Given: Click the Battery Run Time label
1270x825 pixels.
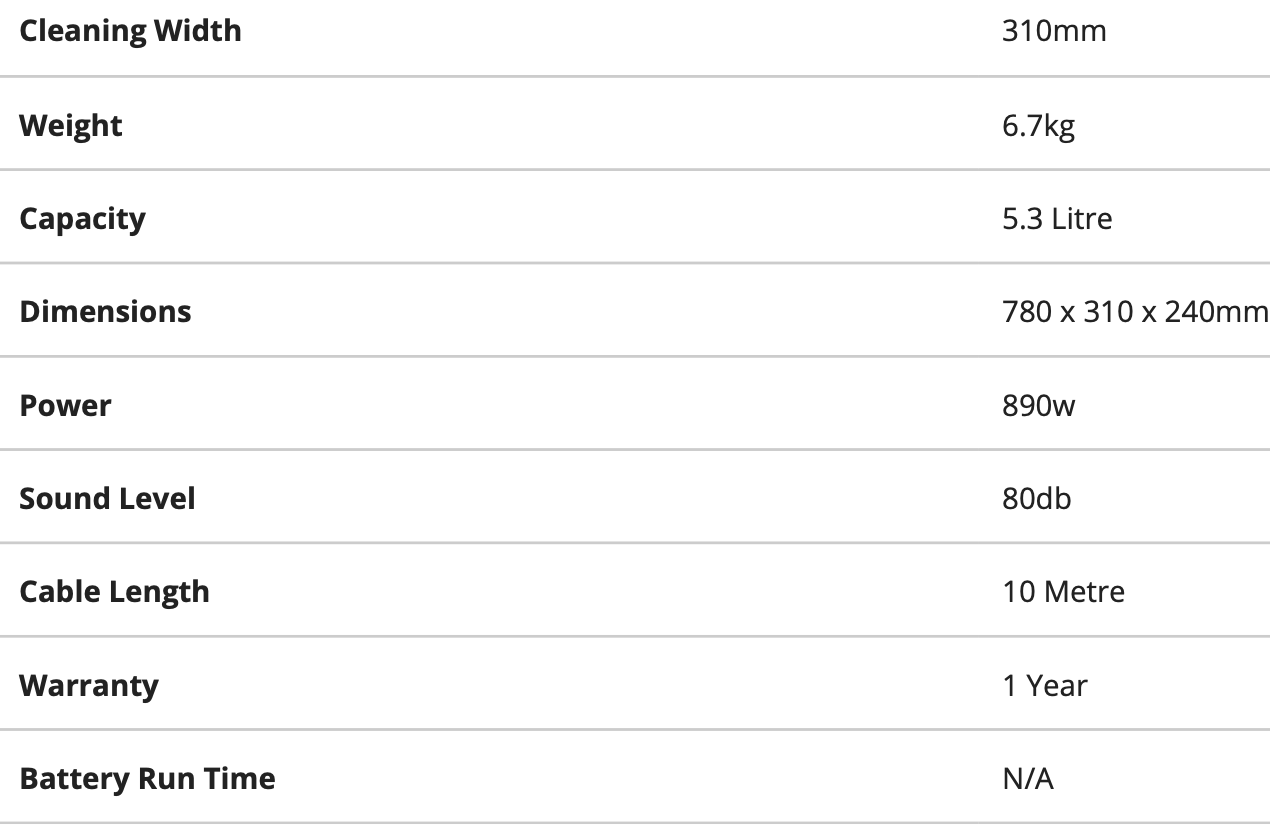Looking at the screenshot, I should coord(147,778).
